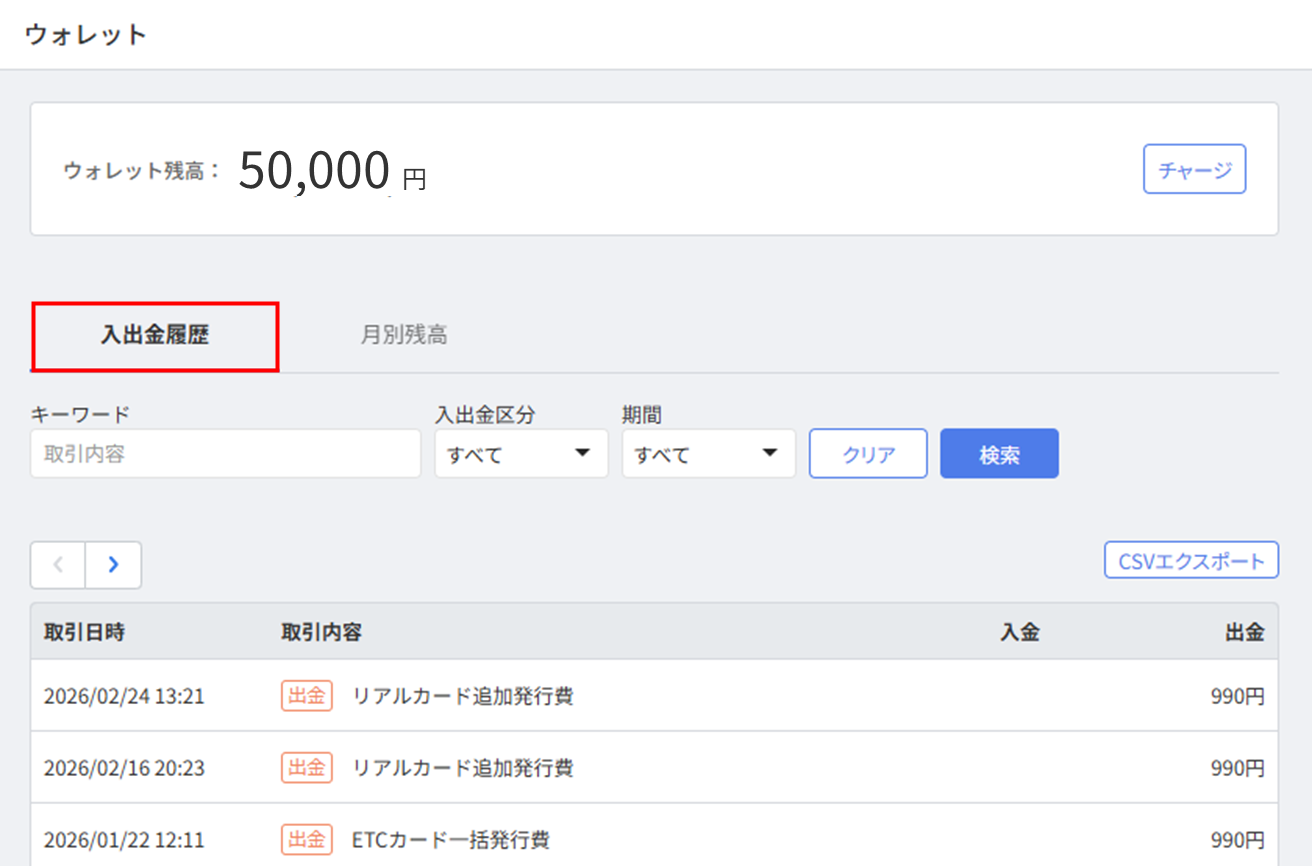Screen dimensions: 1312x866
Task: Click the 出金 badge beside ETCカード一括発行費
Action: (306, 839)
